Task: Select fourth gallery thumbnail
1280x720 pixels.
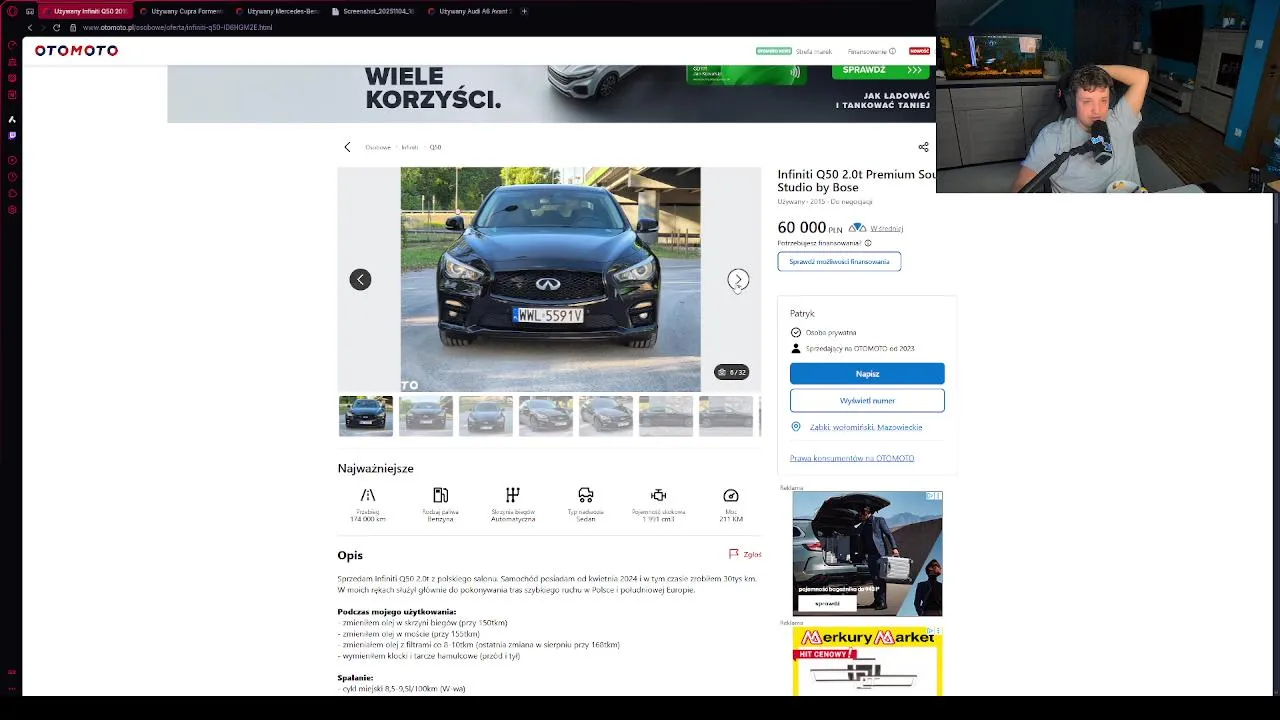Action: 546,416
